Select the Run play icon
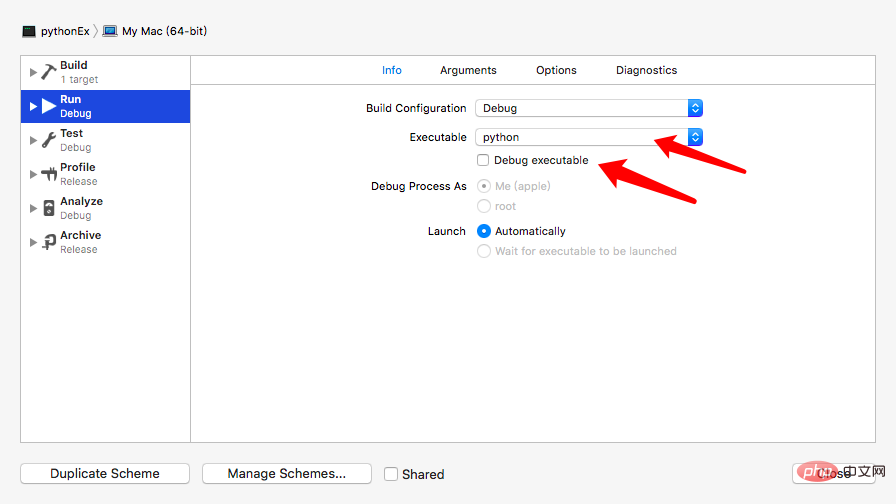The width and height of the screenshot is (896, 504). (49, 106)
